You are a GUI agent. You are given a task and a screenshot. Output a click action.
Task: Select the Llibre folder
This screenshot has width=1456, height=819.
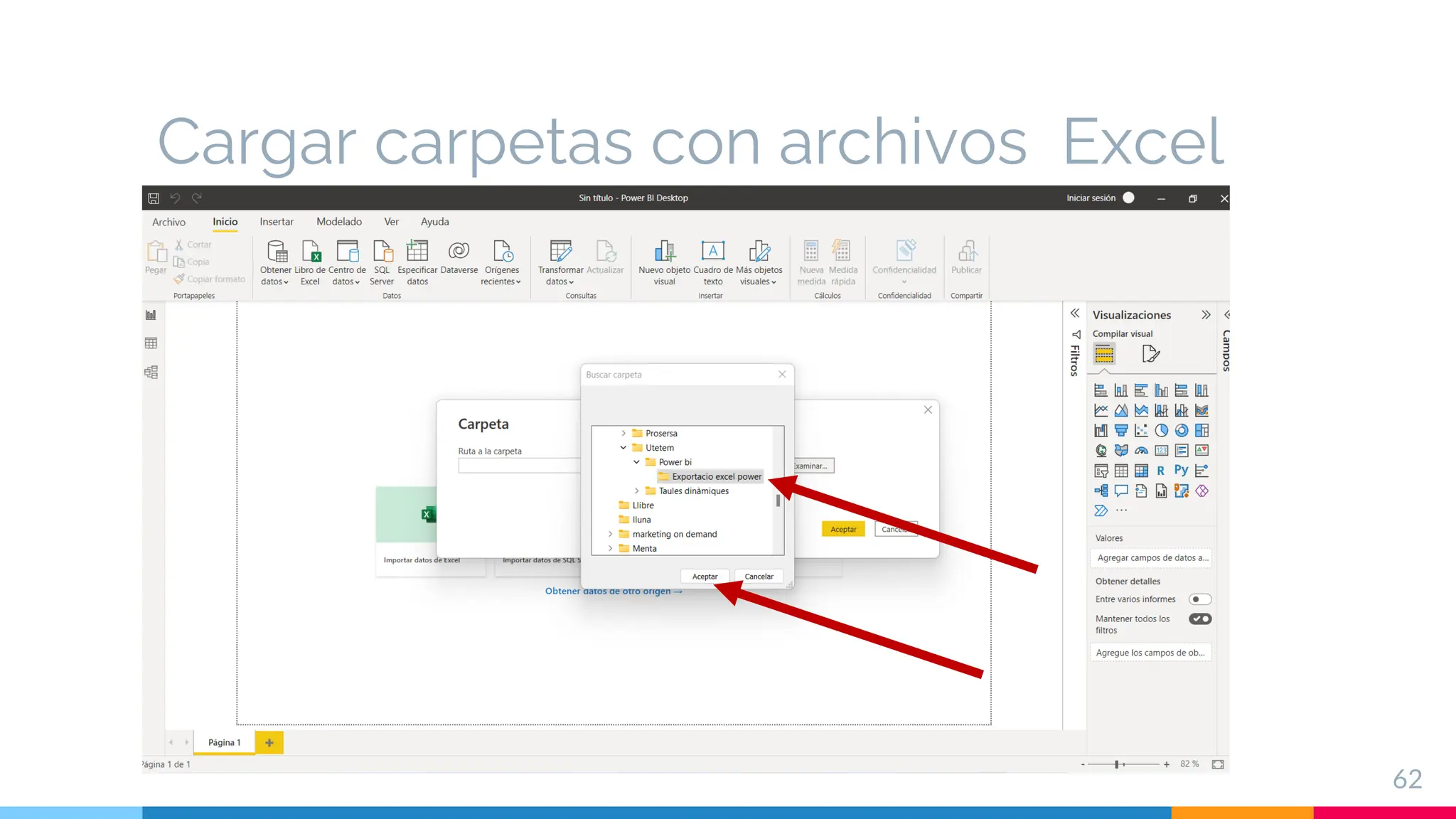coord(636,505)
